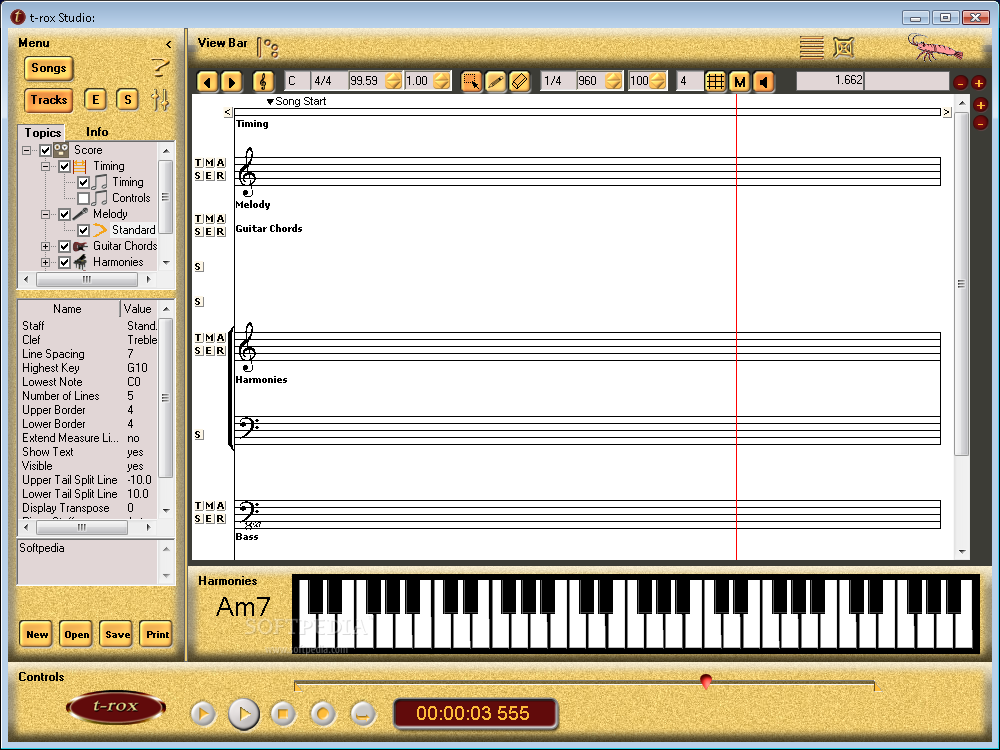The width and height of the screenshot is (1000, 750).
Task: Click the 4/4 time signature field
Action: tap(328, 81)
